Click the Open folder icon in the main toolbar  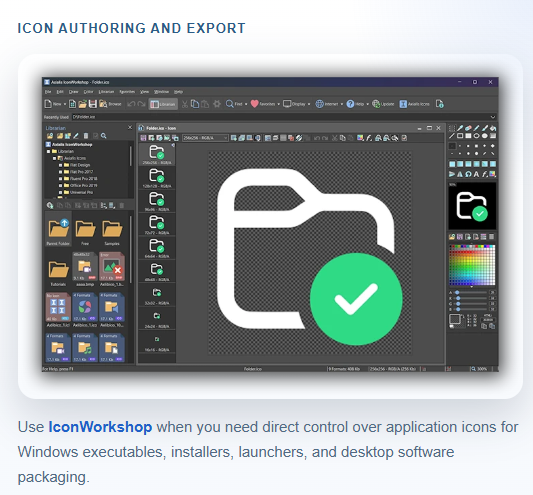[82, 104]
